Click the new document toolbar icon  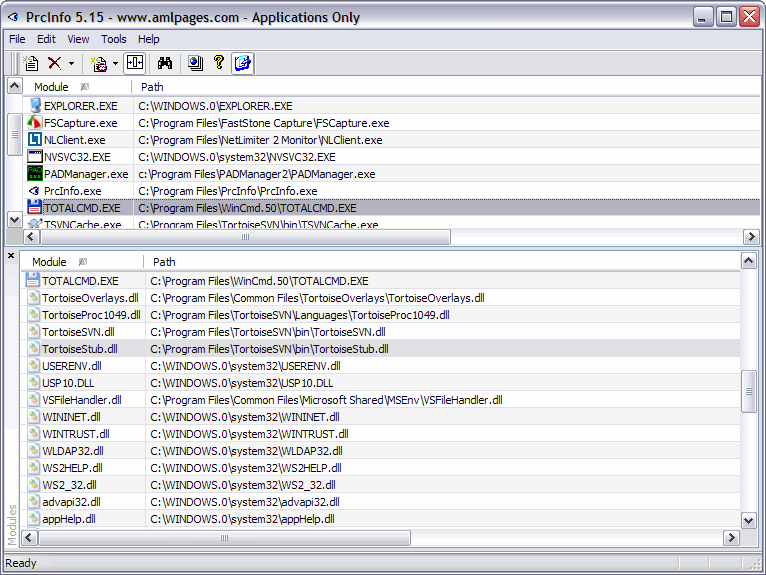(31, 63)
